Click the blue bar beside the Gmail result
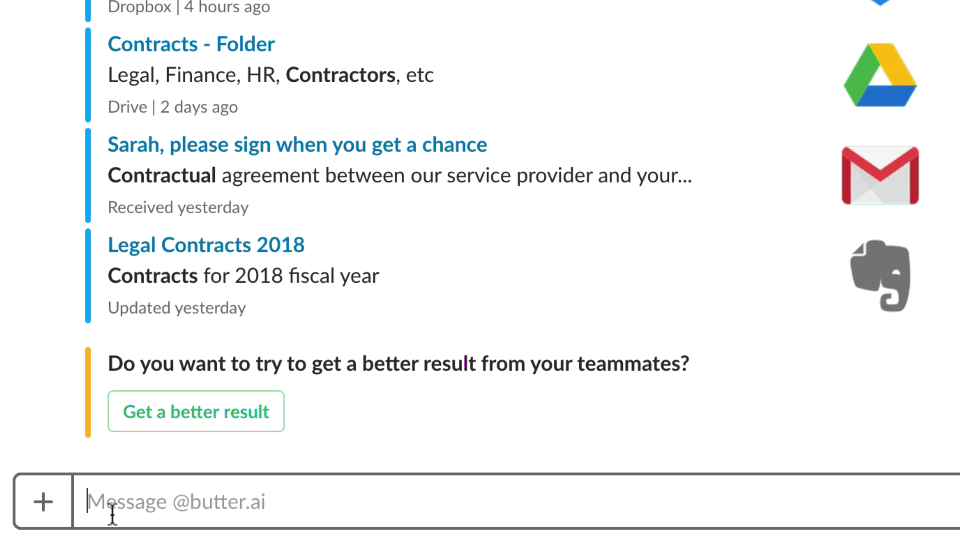The width and height of the screenshot is (960, 540). 88,175
